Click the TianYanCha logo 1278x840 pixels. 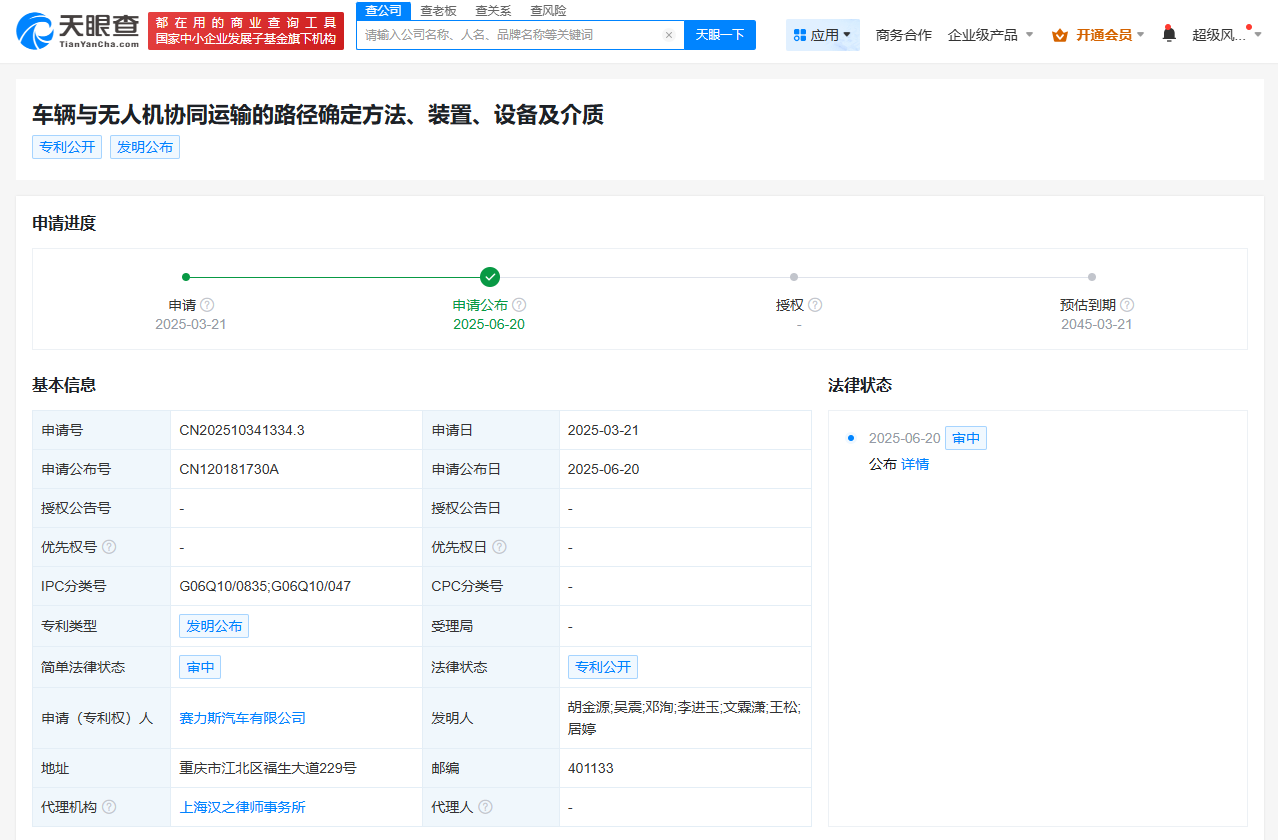pos(78,31)
